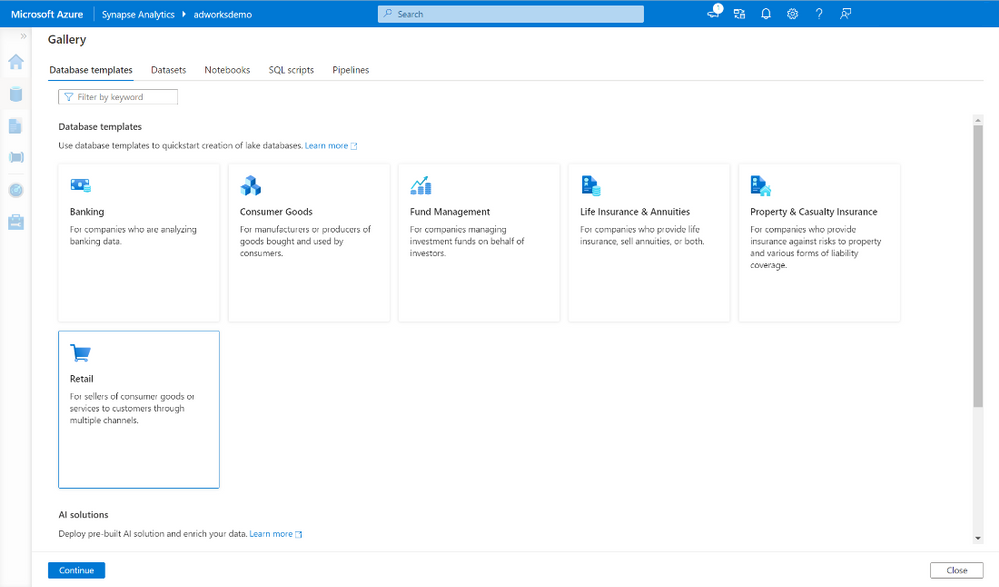Open the help question mark icon
999x587 pixels.
pos(819,14)
